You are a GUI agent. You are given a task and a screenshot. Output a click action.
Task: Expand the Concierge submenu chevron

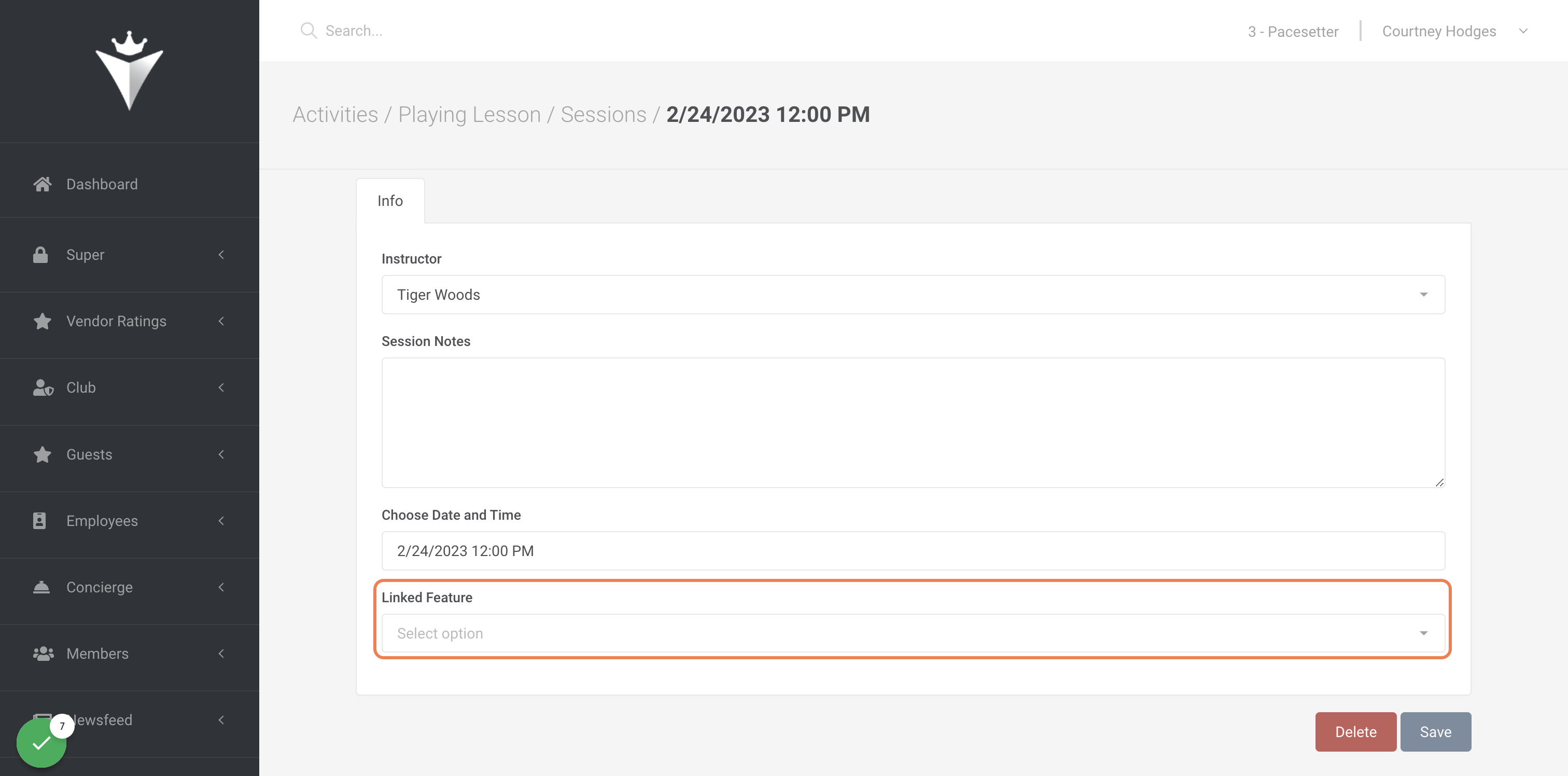221,587
